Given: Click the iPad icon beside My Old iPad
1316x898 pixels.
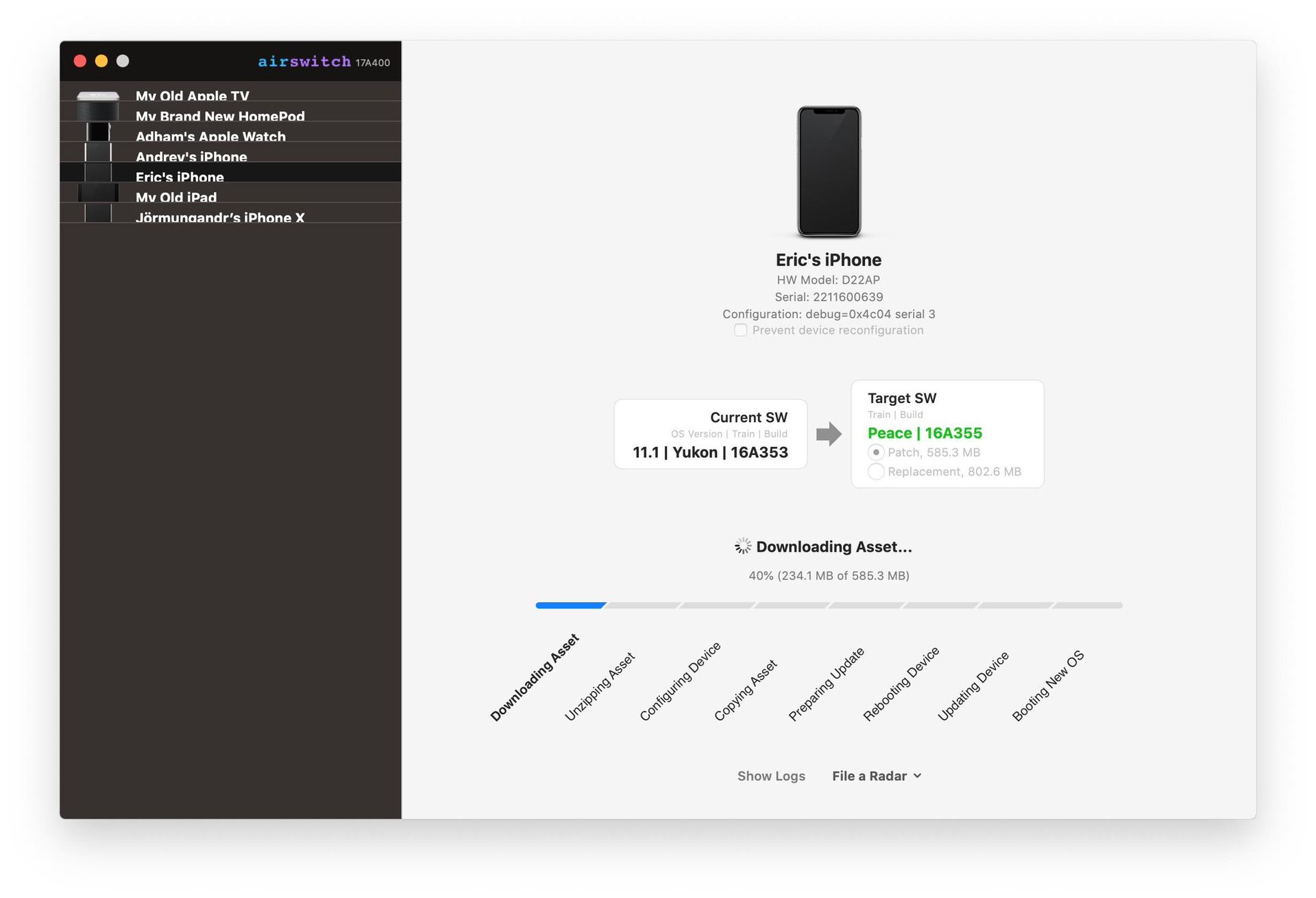Looking at the screenshot, I should tap(98, 193).
